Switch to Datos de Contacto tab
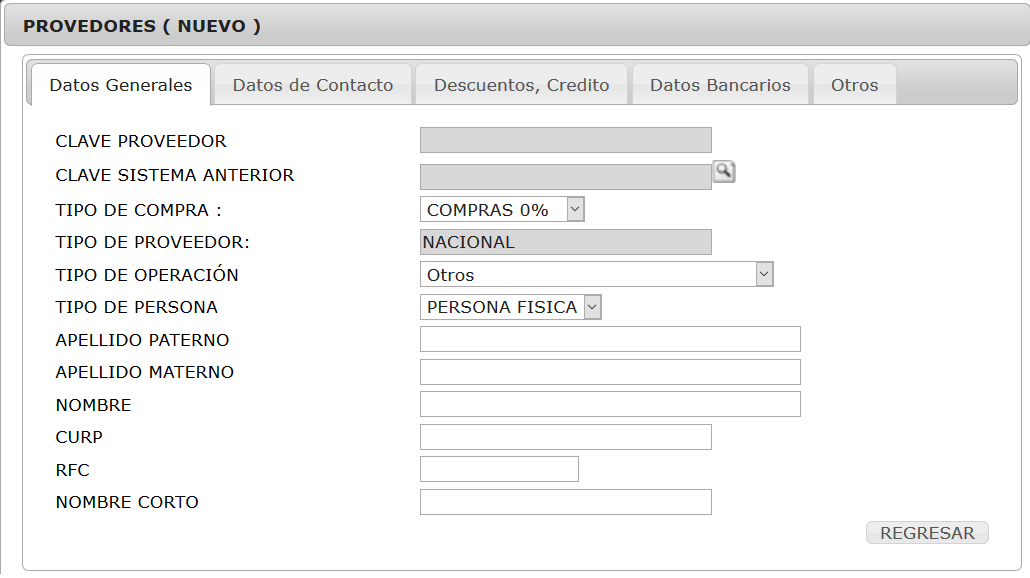Screen dimensions: 1030x578 [313, 85]
